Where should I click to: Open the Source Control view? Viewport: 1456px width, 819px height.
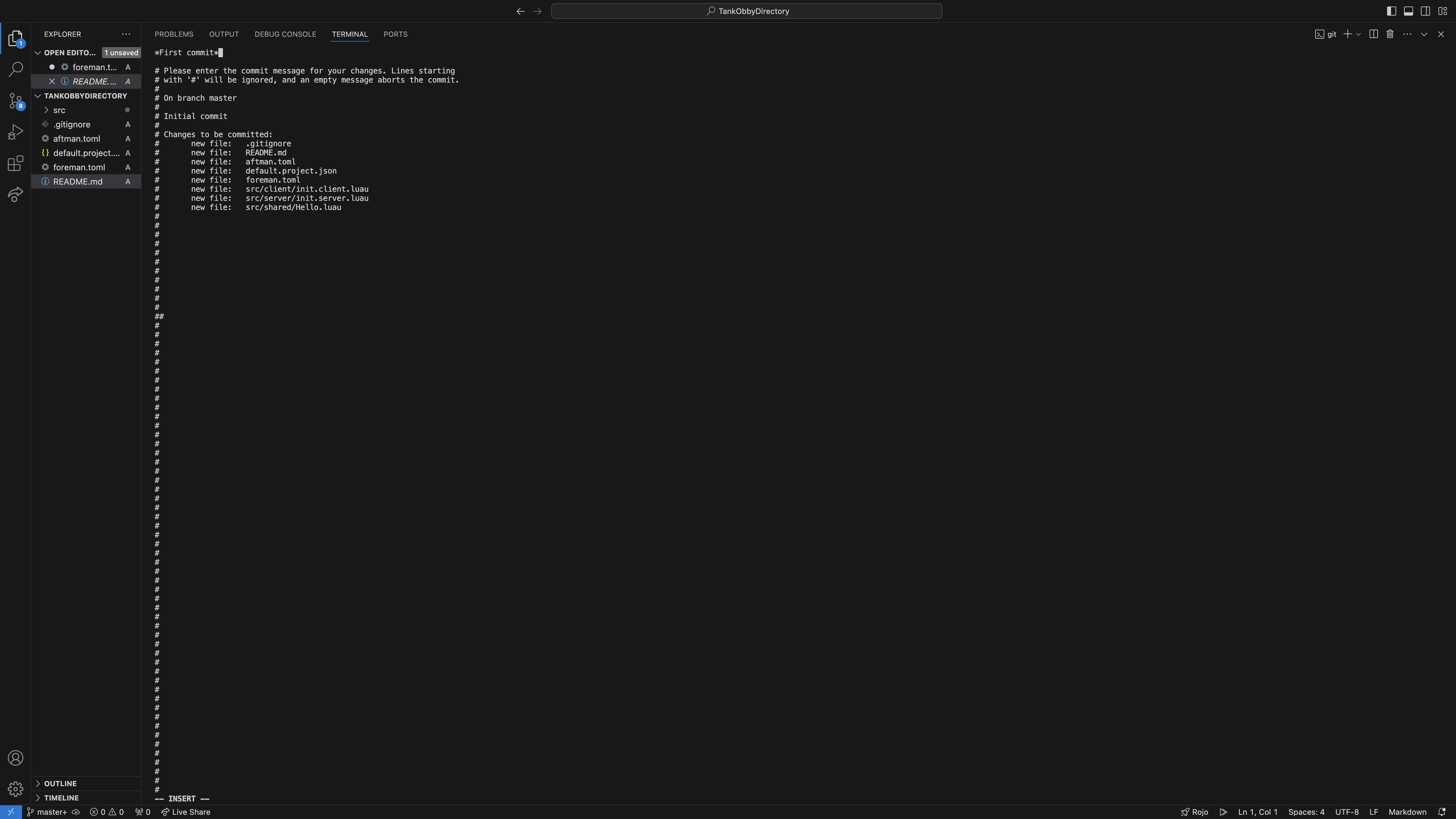15,101
